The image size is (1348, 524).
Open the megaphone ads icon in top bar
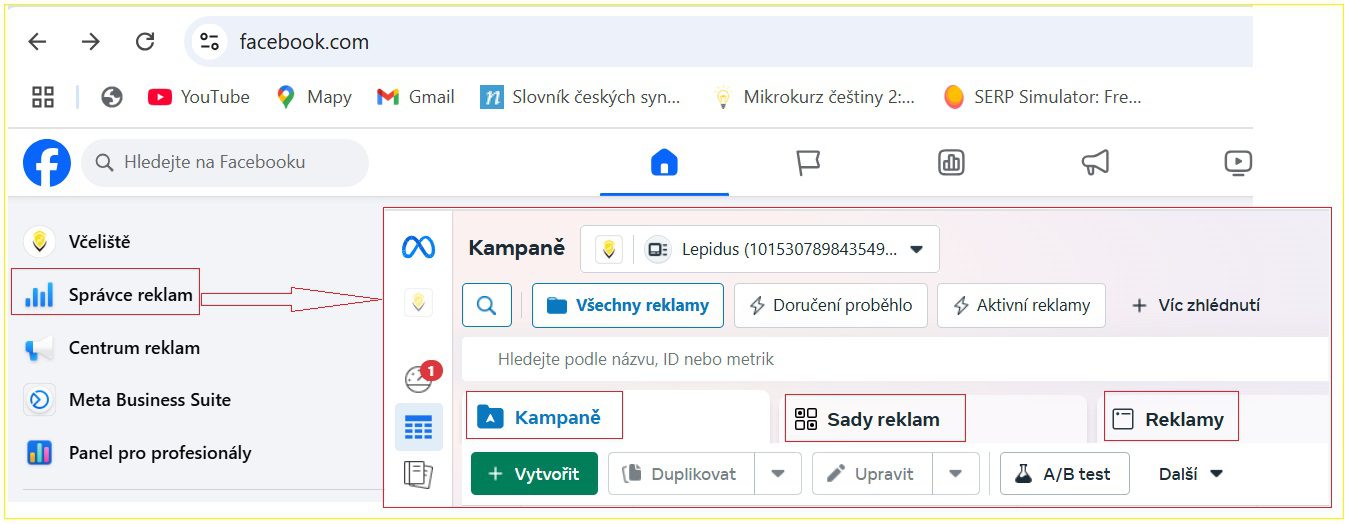1095,162
